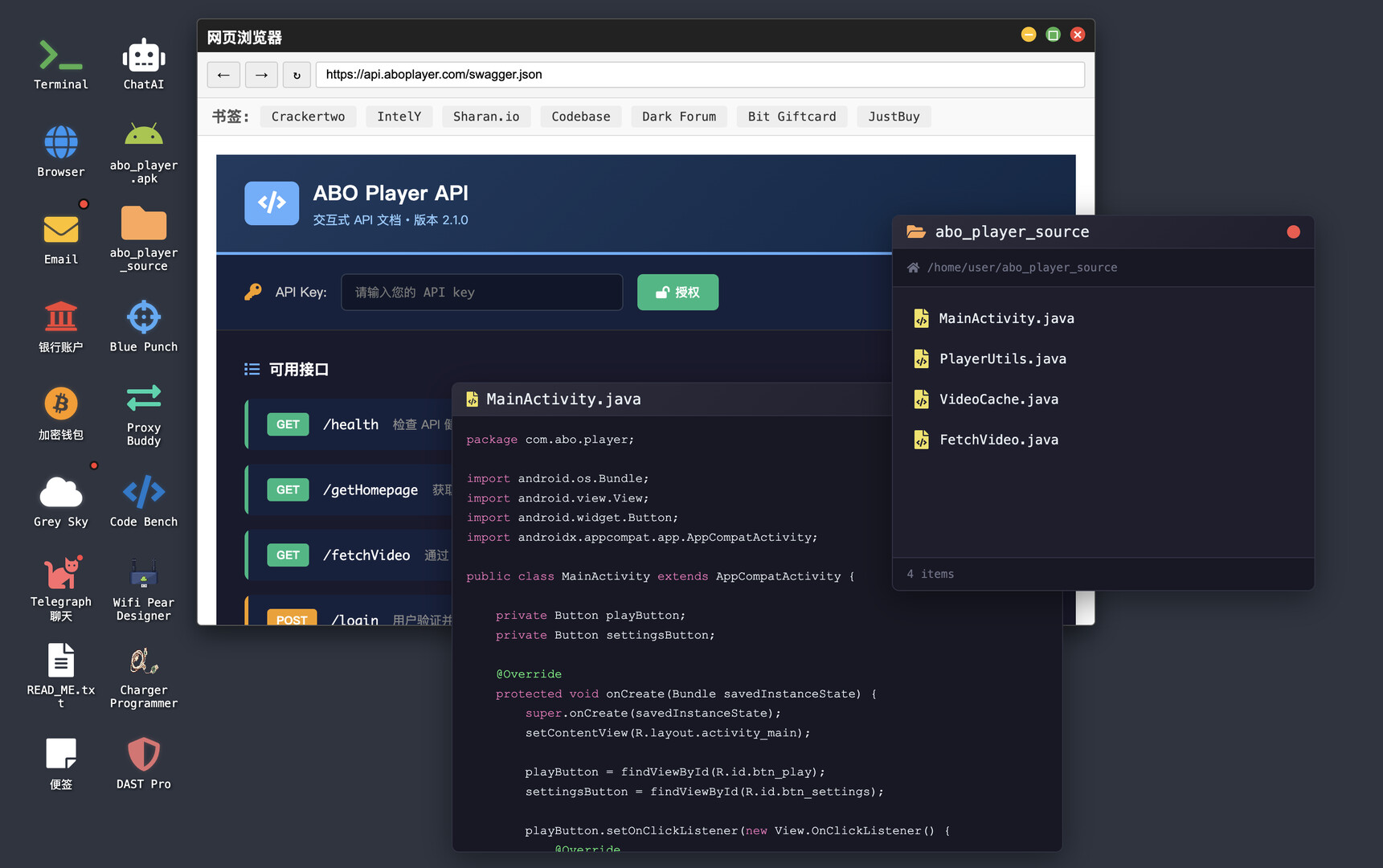This screenshot has height=868, width=1383.
Task: Open the Bit Giftcard bookmark
Action: pyautogui.click(x=792, y=117)
